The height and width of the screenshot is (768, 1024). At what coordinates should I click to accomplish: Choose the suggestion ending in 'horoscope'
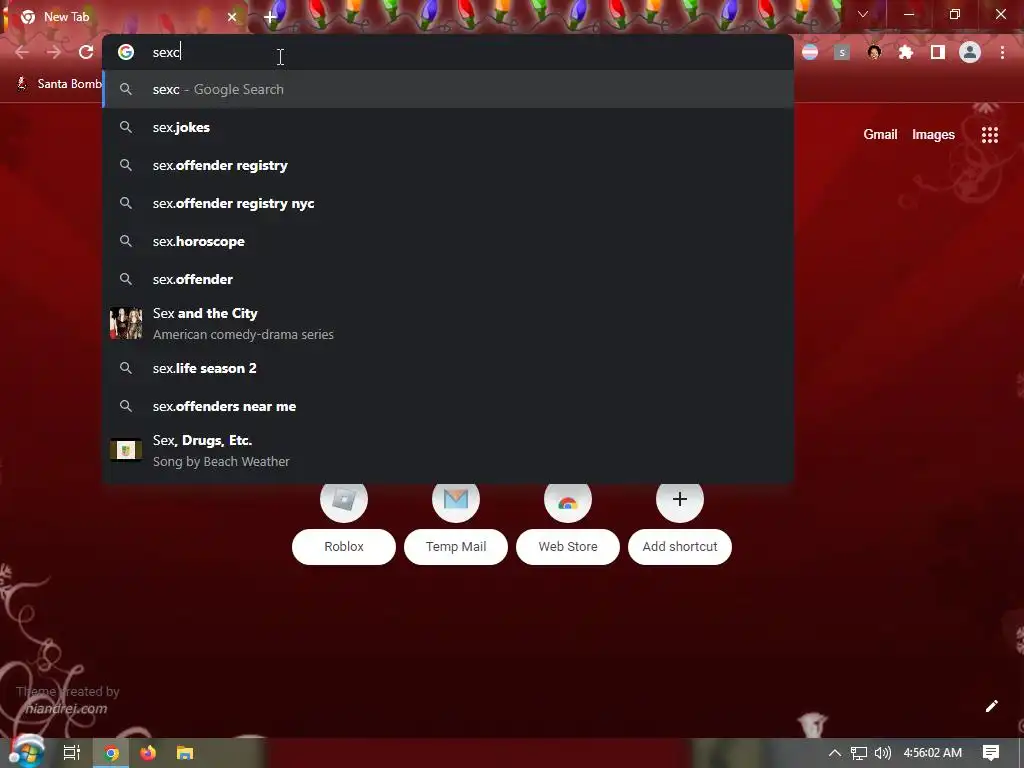tap(448, 241)
